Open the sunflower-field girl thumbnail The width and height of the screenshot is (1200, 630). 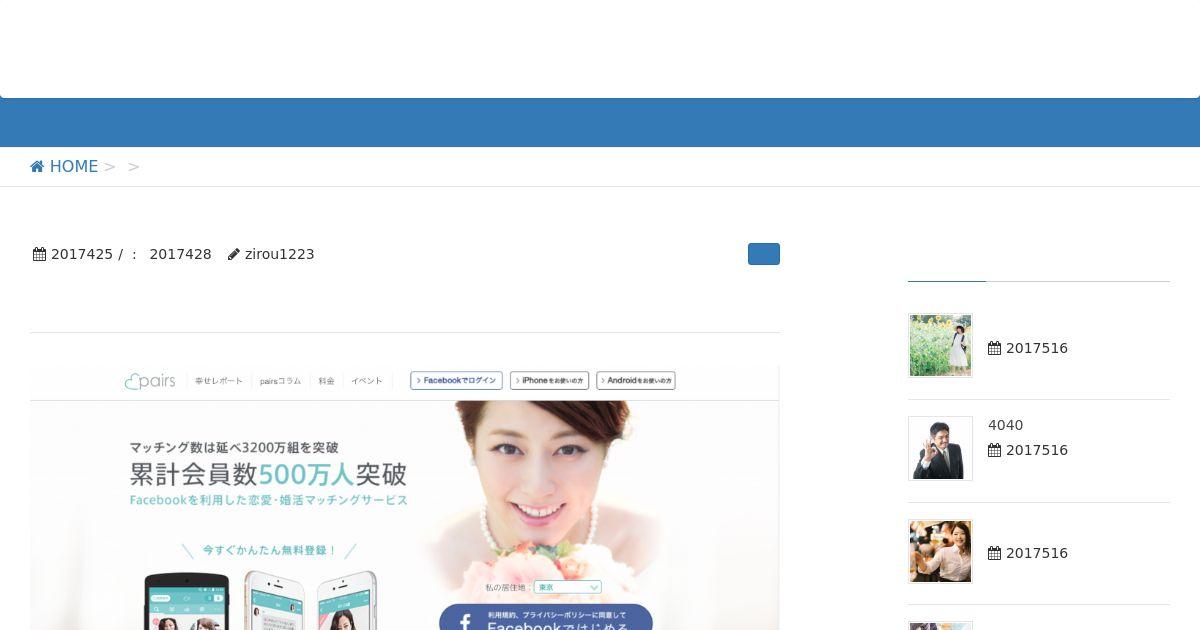click(940, 345)
